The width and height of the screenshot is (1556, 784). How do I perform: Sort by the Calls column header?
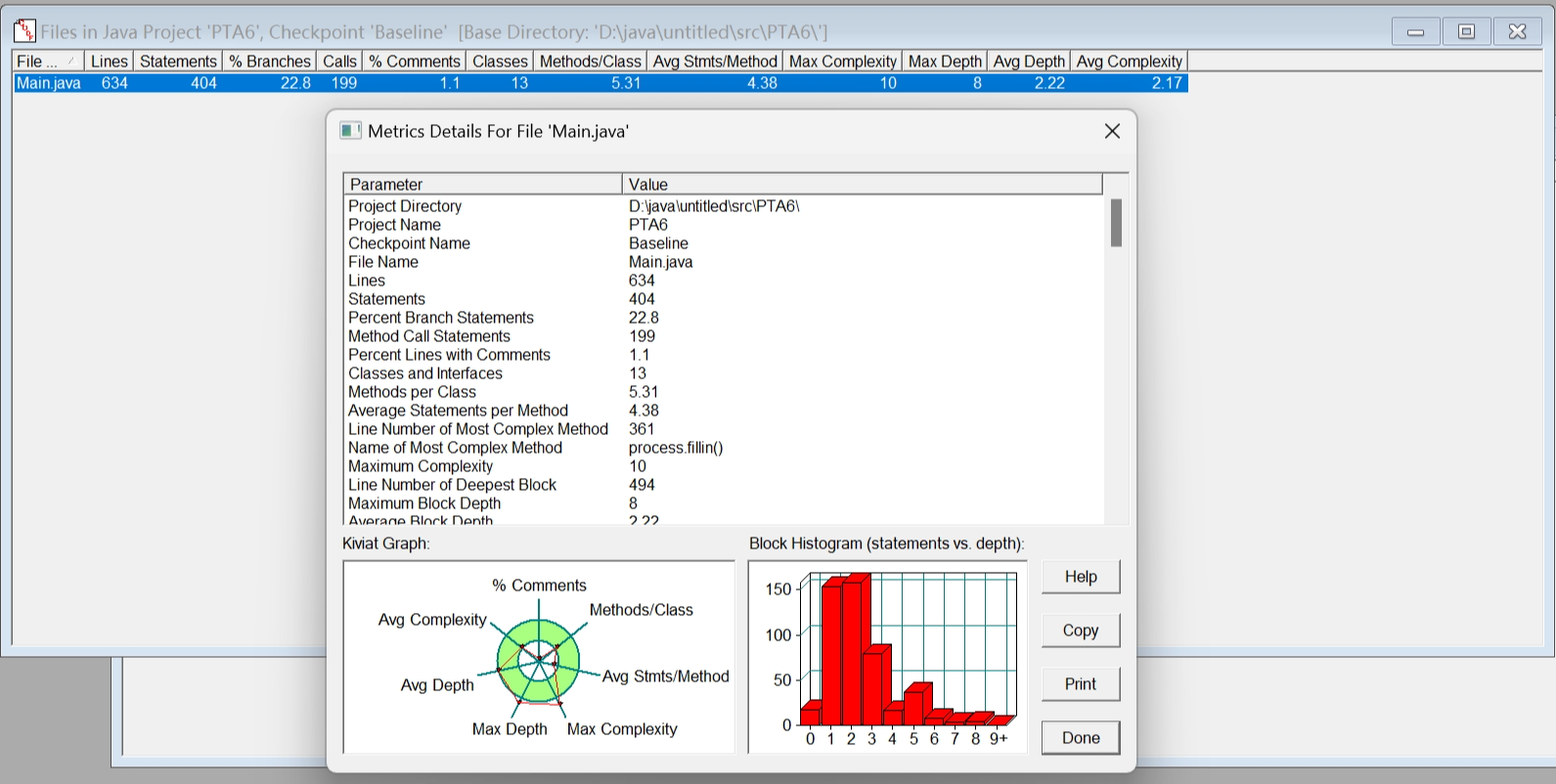[339, 61]
